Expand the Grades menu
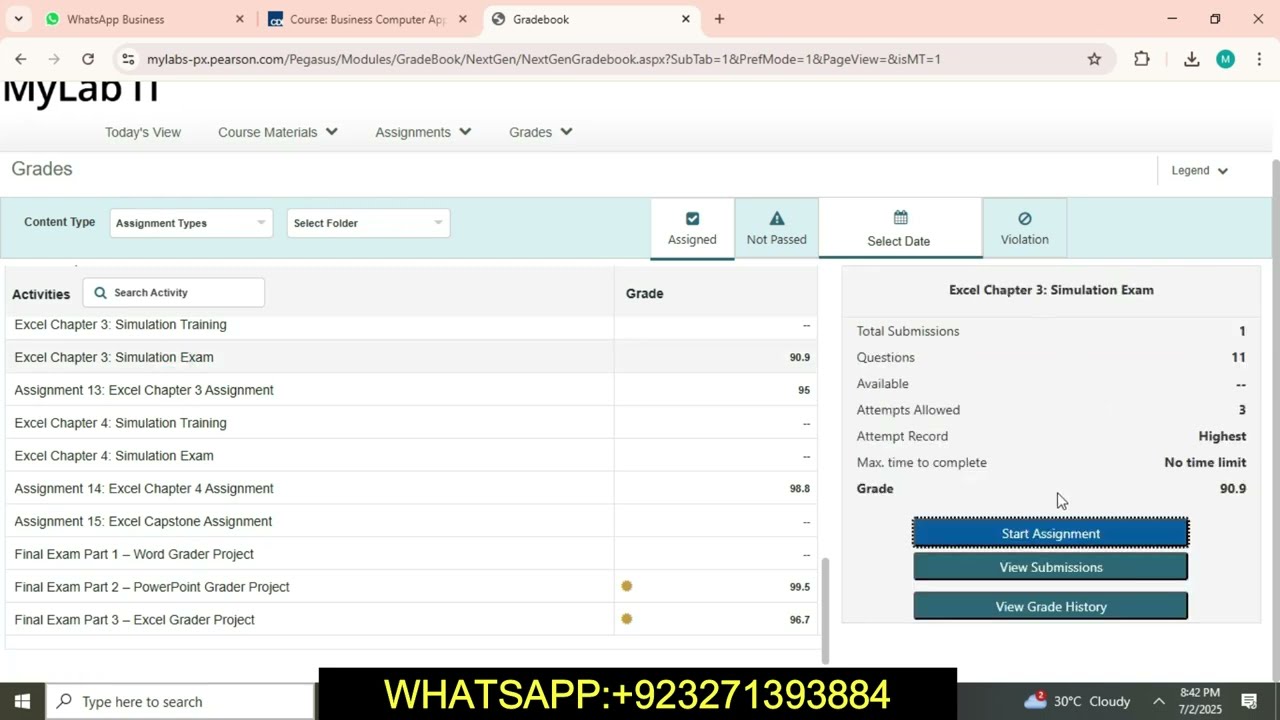The image size is (1280, 720). tap(540, 132)
